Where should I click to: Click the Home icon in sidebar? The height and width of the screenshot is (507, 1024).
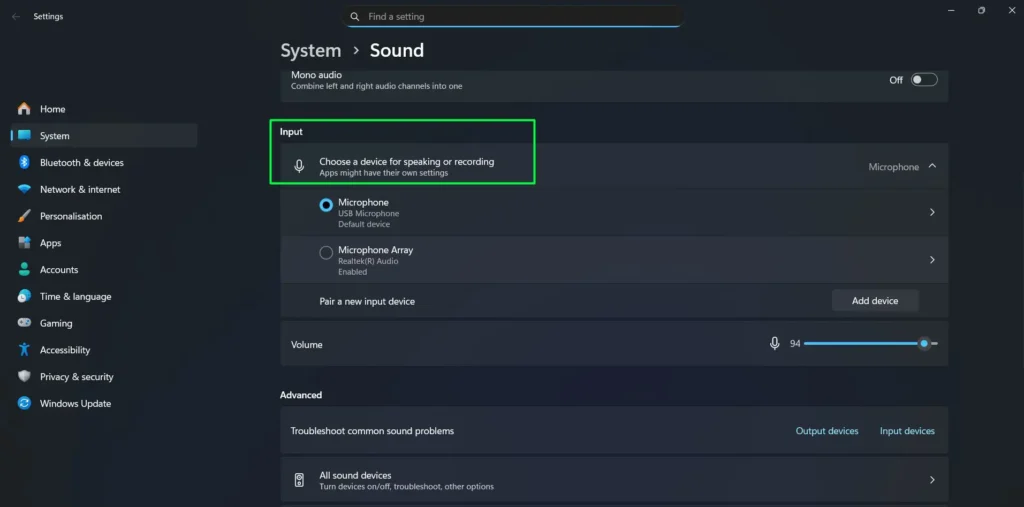coord(24,109)
